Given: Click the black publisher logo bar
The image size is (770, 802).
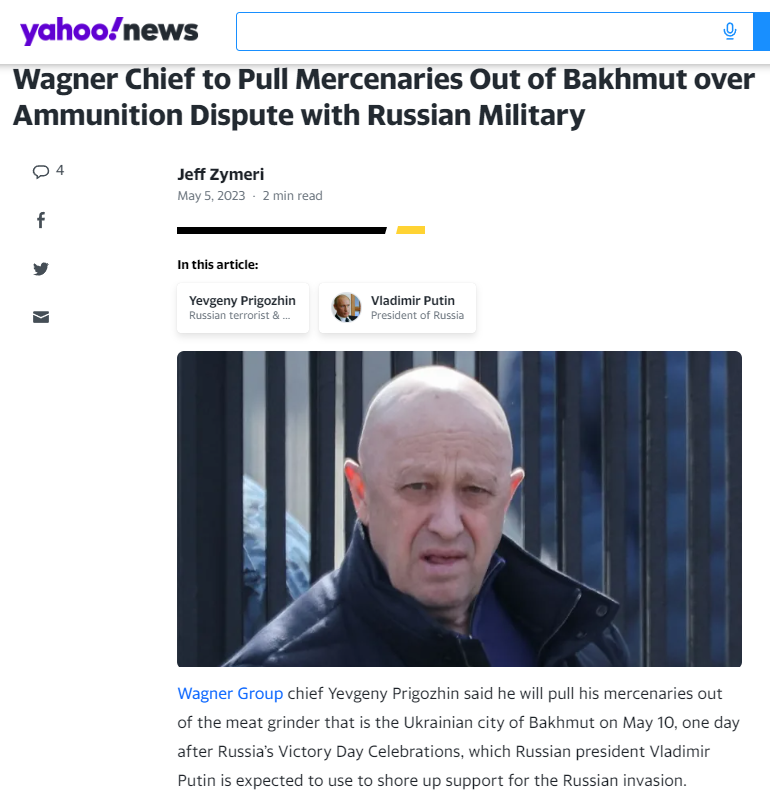Looking at the screenshot, I should [281, 231].
